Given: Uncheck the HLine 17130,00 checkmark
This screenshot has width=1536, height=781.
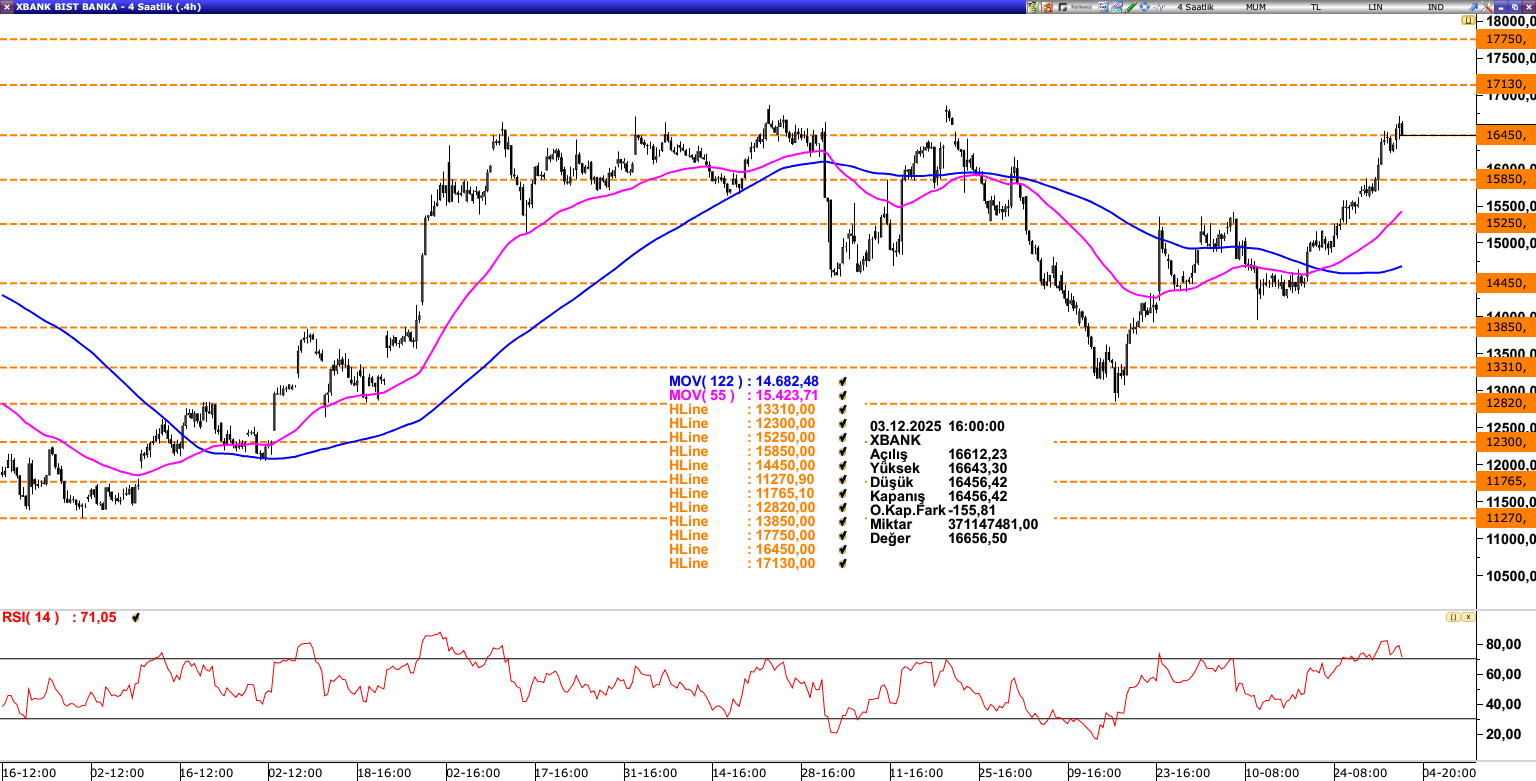Looking at the screenshot, I should [843, 563].
